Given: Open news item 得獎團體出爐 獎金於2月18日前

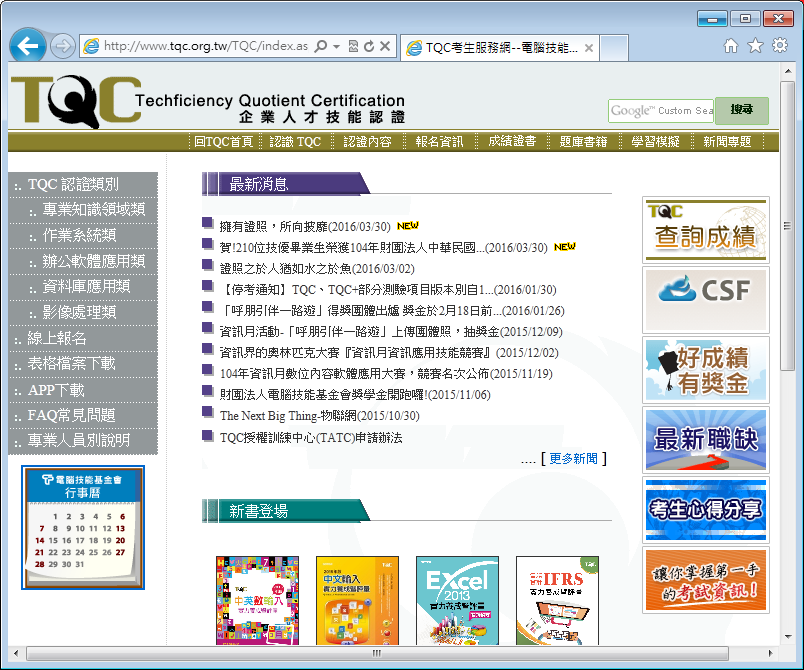Looking at the screenshot, I should [x=392, y=311].
